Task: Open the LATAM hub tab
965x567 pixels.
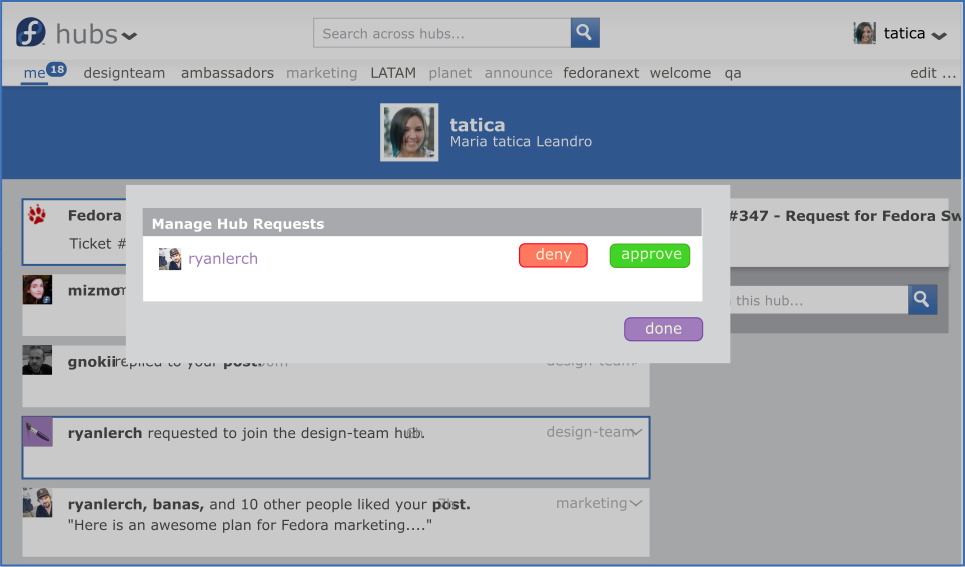Action: point(393,73)
